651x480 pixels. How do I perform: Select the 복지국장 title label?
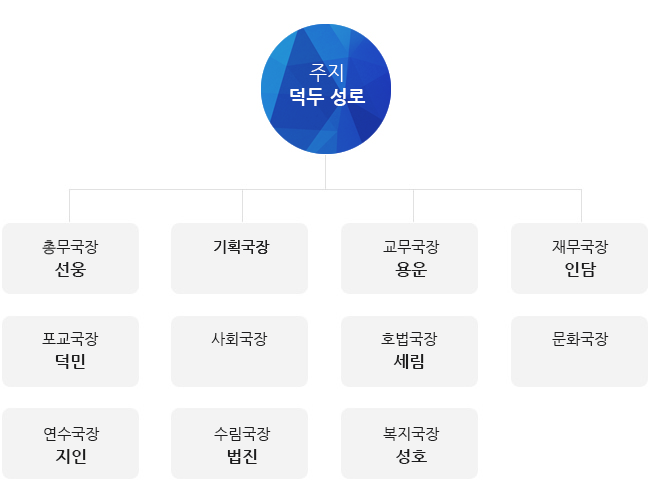(410, 433)
